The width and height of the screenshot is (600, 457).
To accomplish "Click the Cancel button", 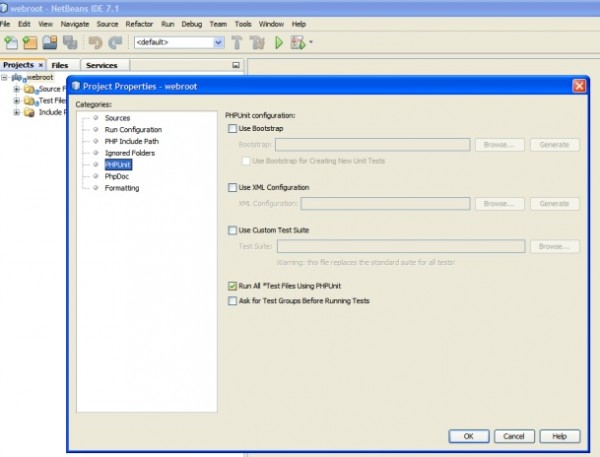I will tap(514, 436).
